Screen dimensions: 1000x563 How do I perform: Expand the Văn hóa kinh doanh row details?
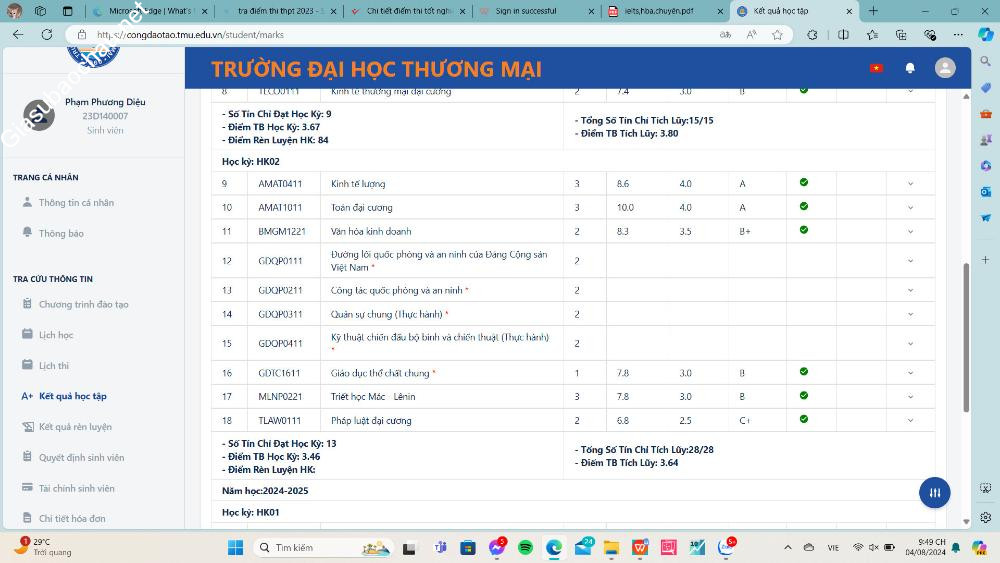(x=910, y=231)
